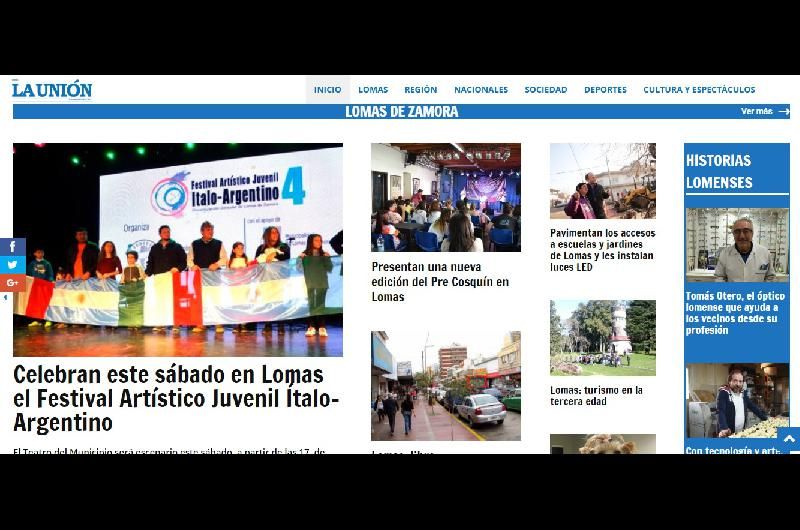
Task: Click the scroll-to-top arrow button
Action: click(788, 439)
